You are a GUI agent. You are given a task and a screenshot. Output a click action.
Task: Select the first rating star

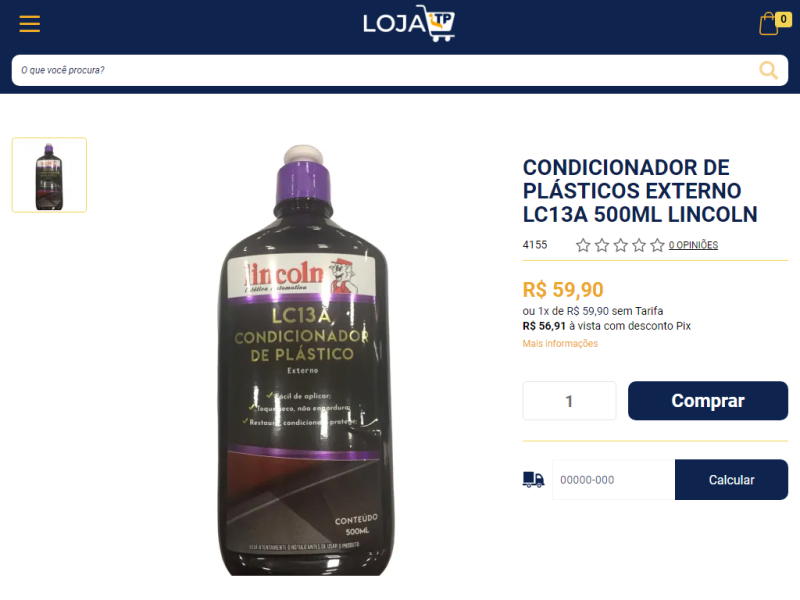tap(583, 245)
